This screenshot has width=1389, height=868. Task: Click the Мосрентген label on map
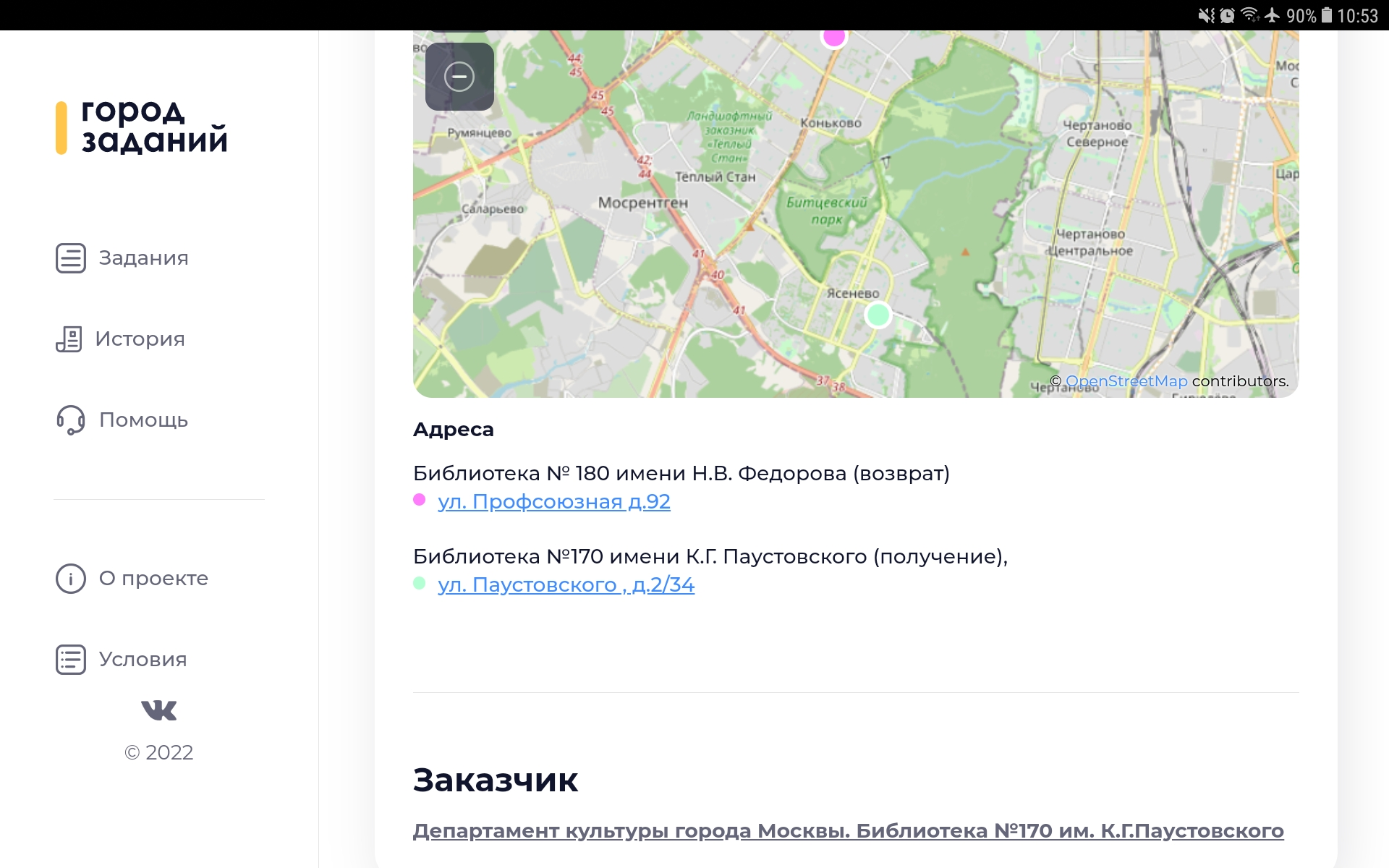pos(643,203)
